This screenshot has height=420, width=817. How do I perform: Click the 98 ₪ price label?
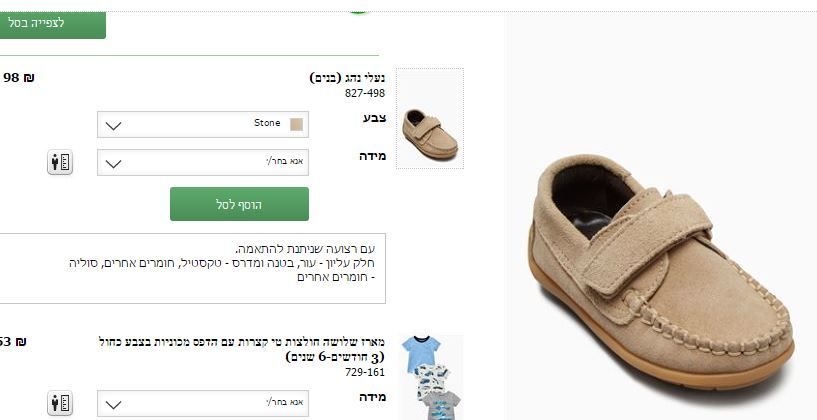pyautogui.click(x=19, y=78)
